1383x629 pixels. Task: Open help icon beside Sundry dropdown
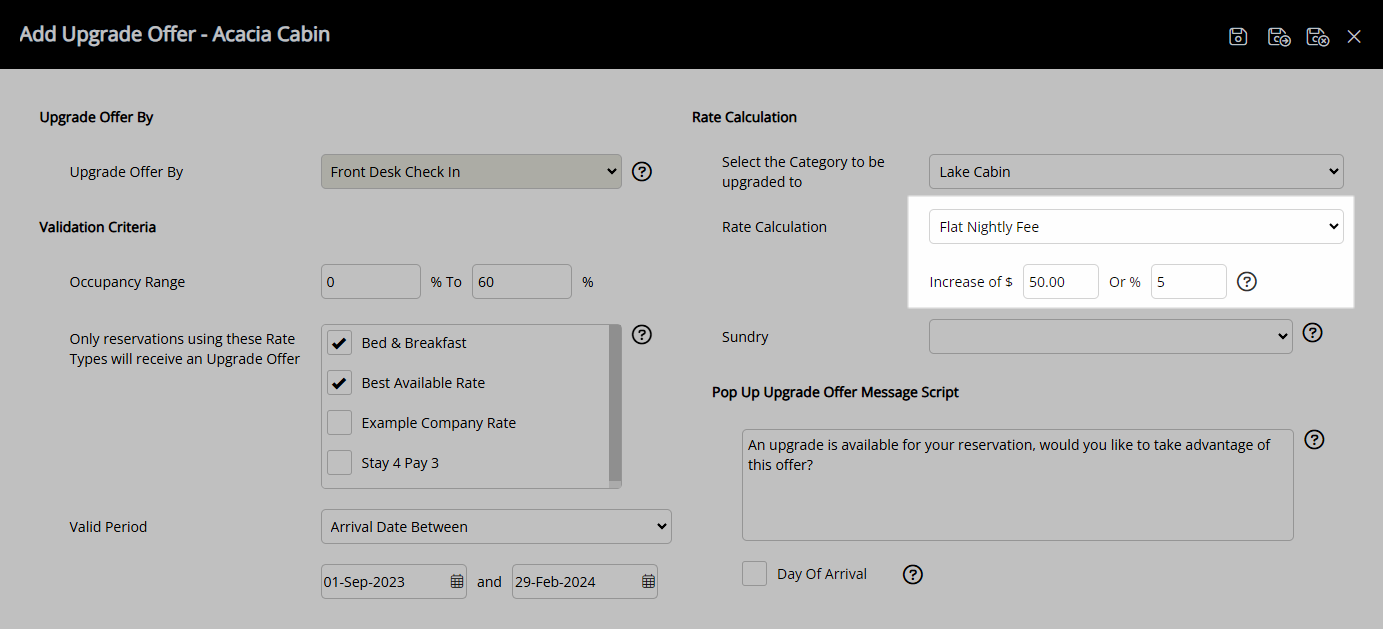click(1313, 332)
